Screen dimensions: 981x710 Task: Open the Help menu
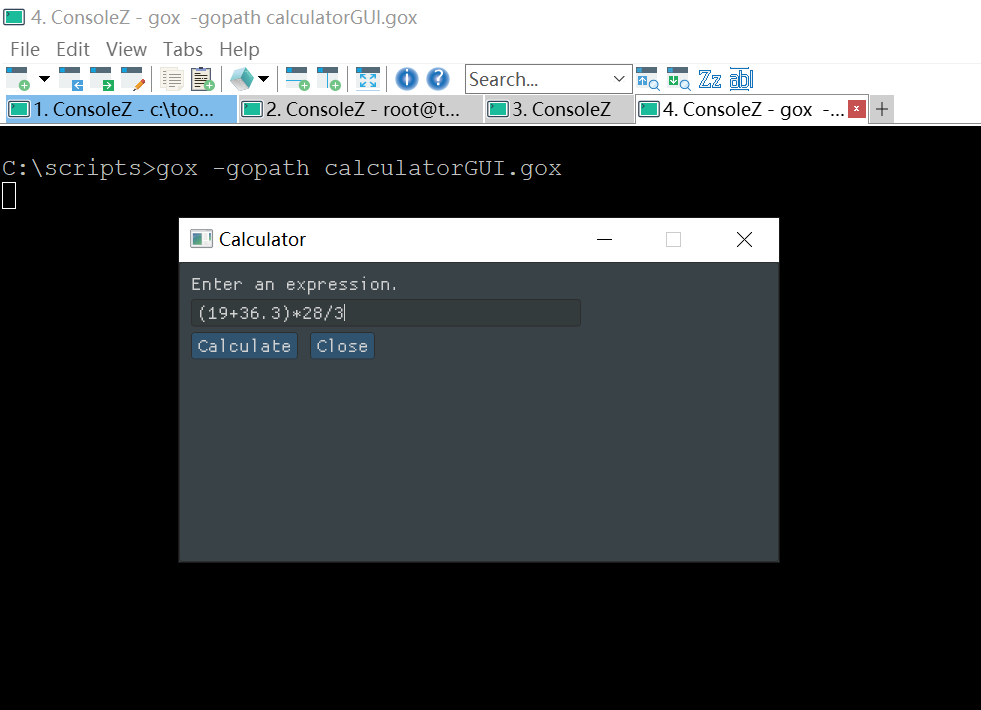[x=239, y=49]
